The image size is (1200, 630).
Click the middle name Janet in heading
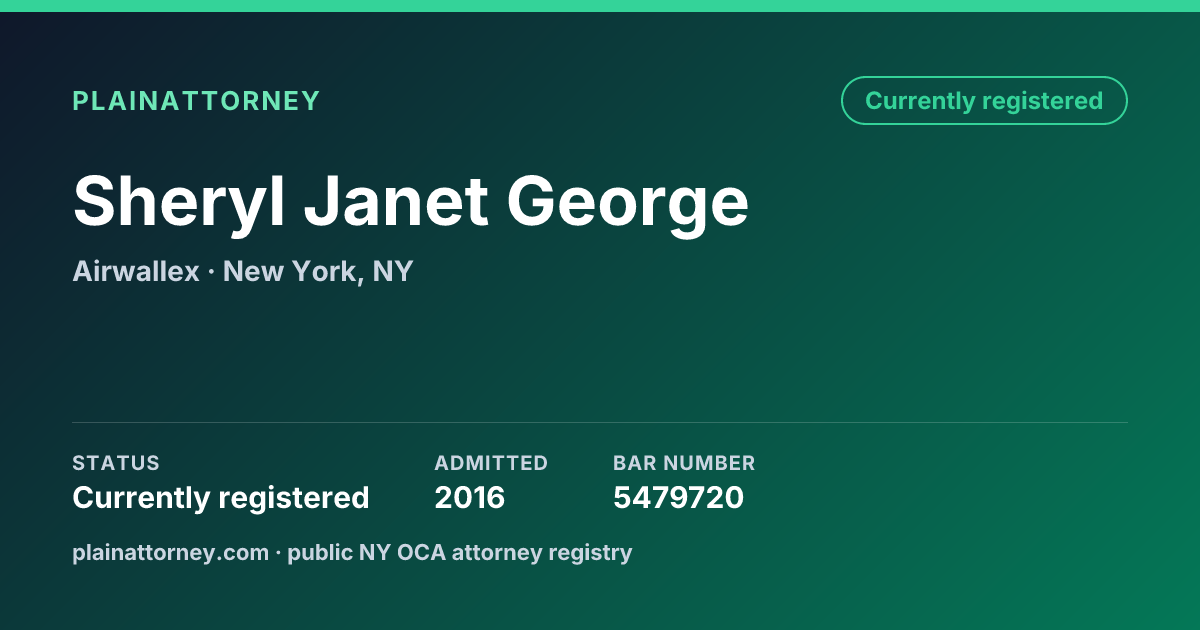396,201
